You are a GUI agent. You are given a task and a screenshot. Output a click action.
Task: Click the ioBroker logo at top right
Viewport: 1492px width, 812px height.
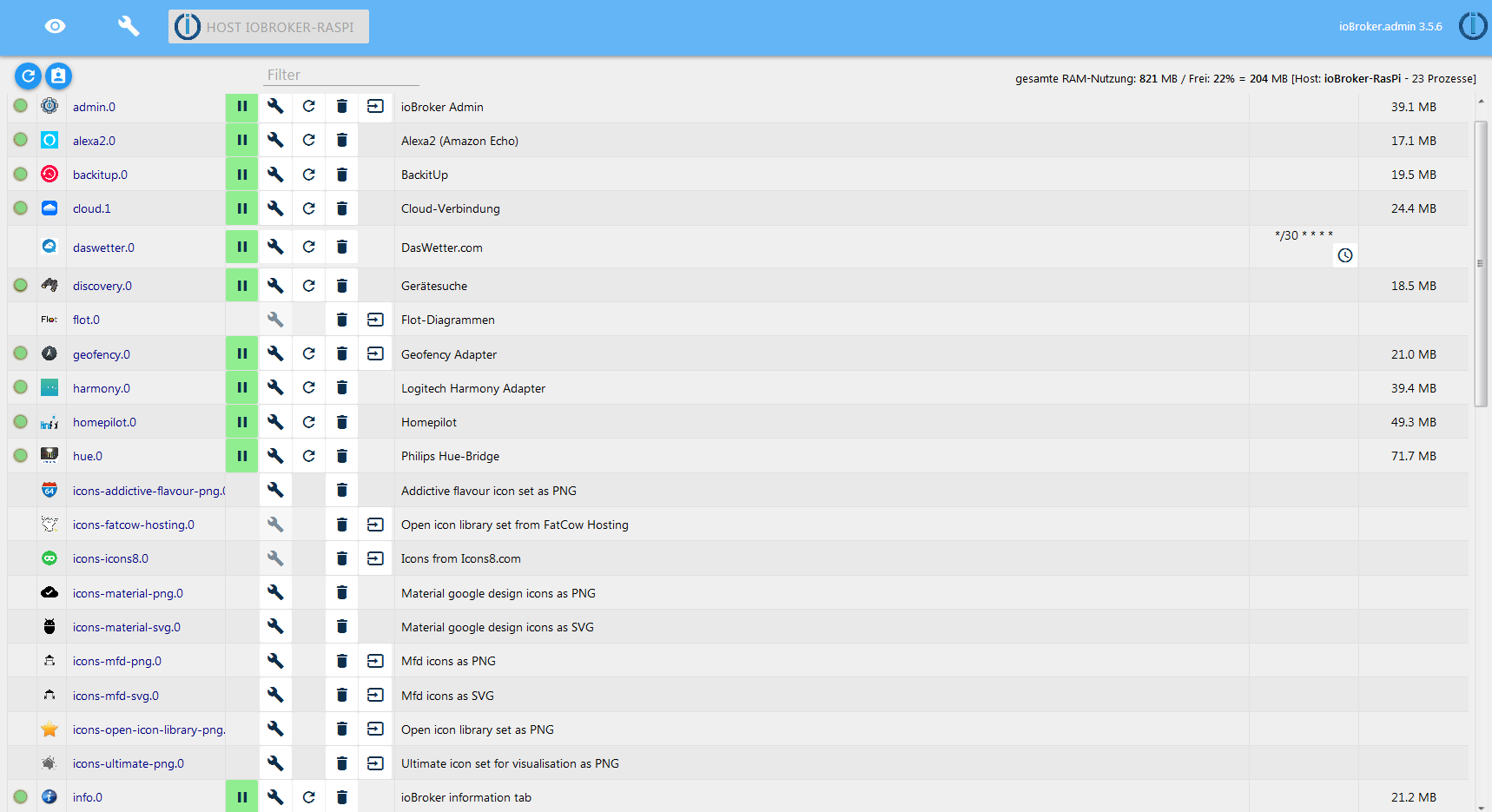(1473, 26)
